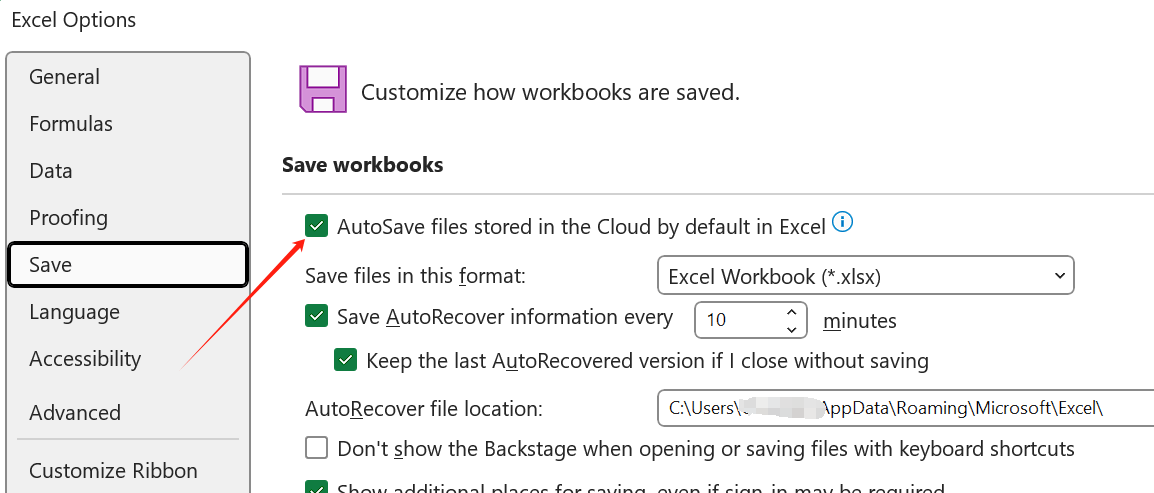Open the Save files in this format dropdown

point(866,276)
